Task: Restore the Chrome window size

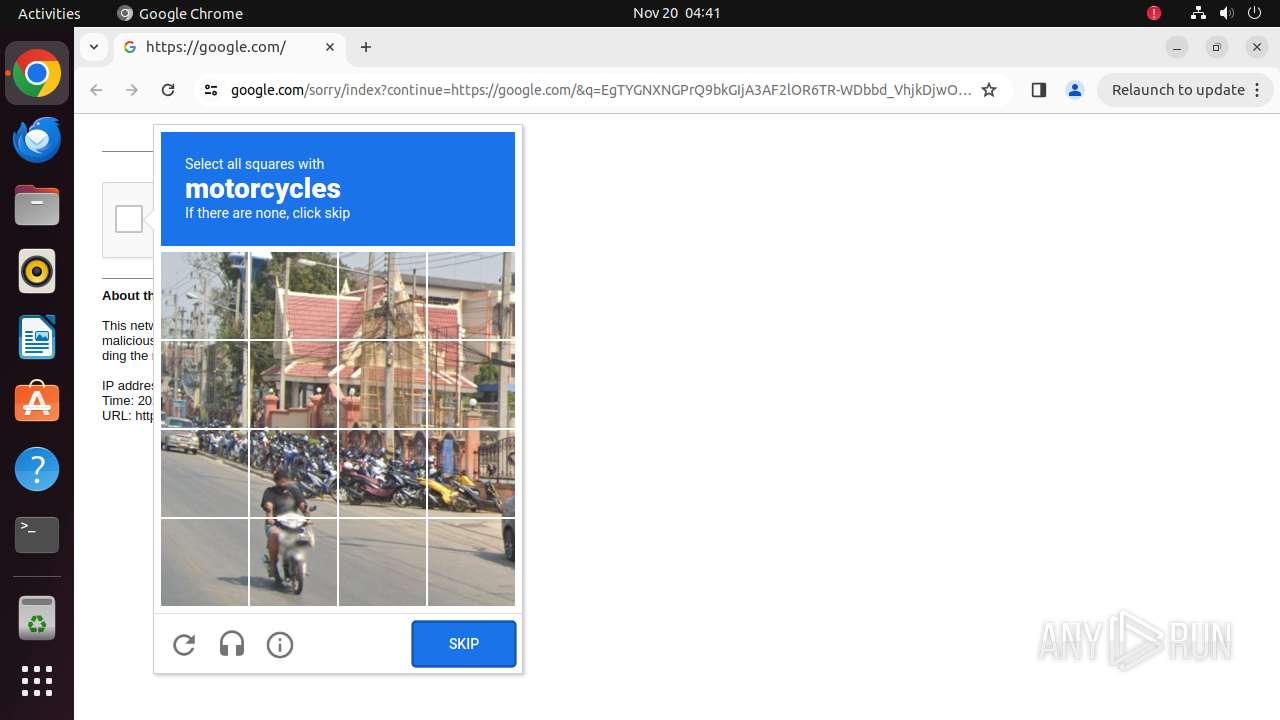Action: coord(1217,47)
